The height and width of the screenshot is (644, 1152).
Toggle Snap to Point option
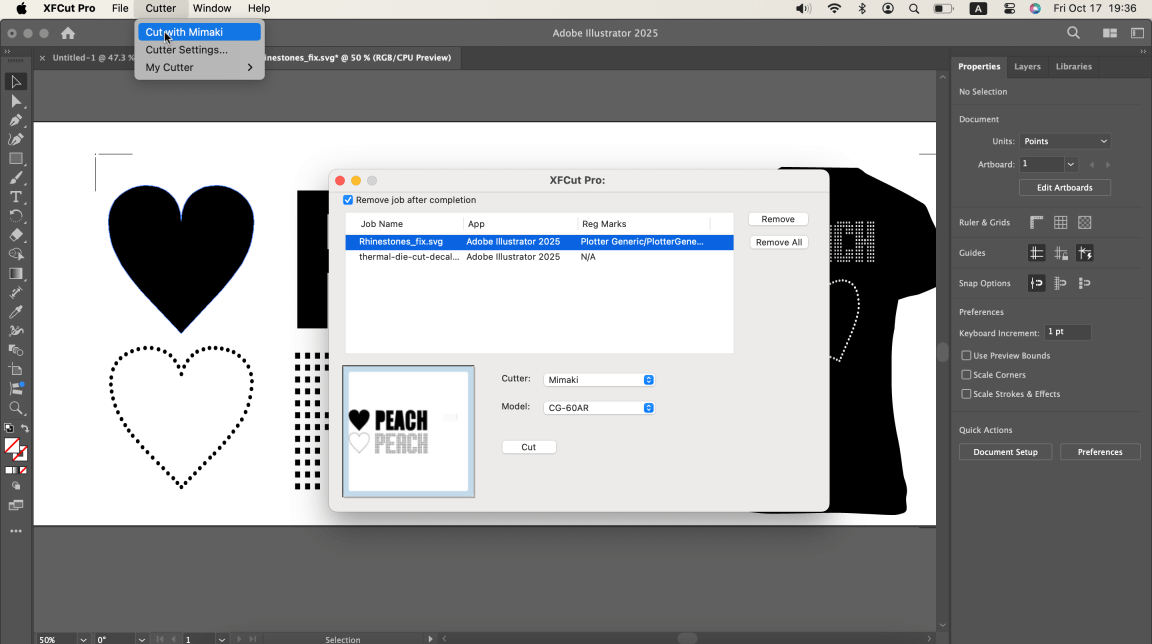(x=1036, y=283)
